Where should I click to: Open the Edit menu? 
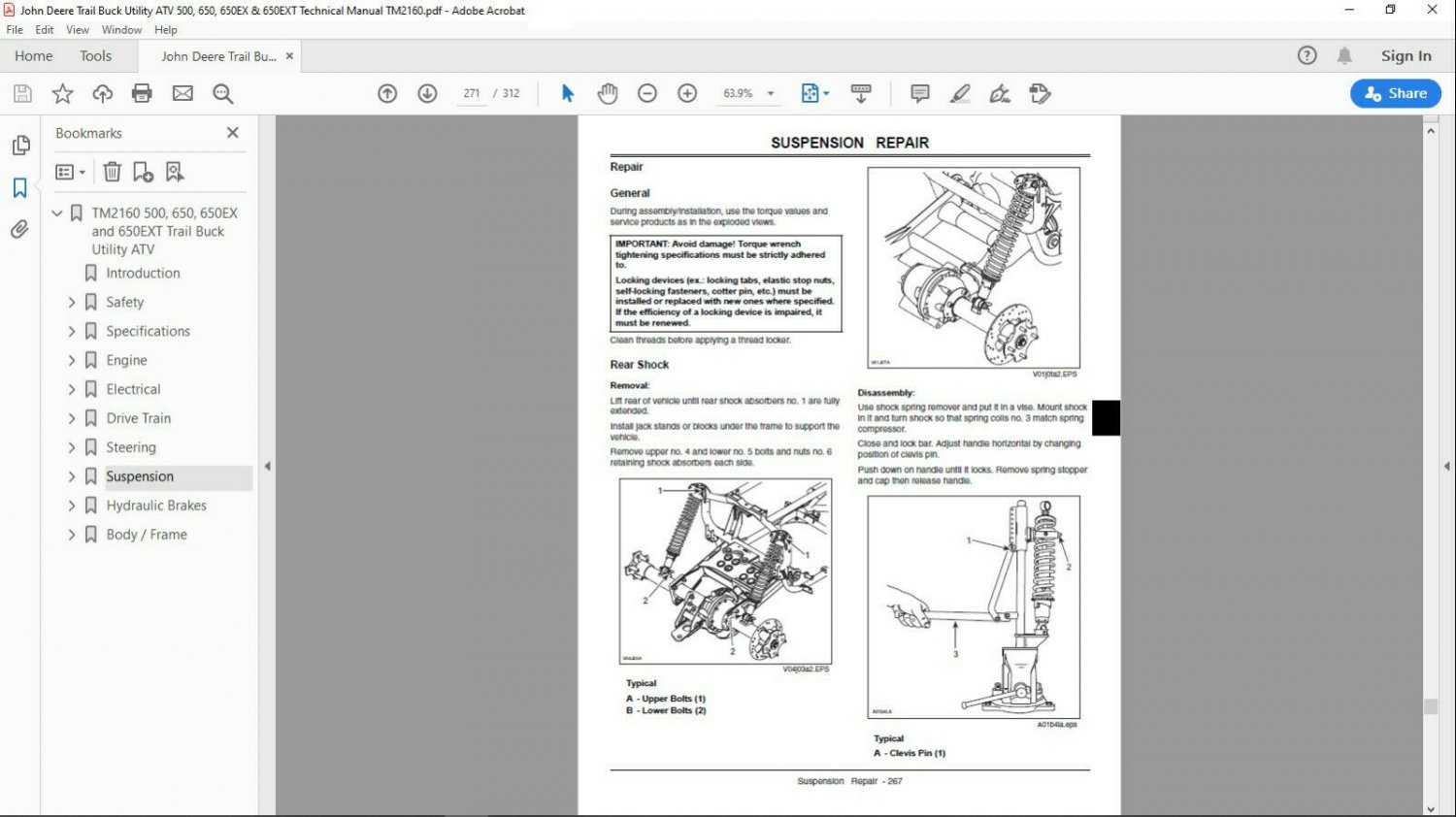(45, 30)
